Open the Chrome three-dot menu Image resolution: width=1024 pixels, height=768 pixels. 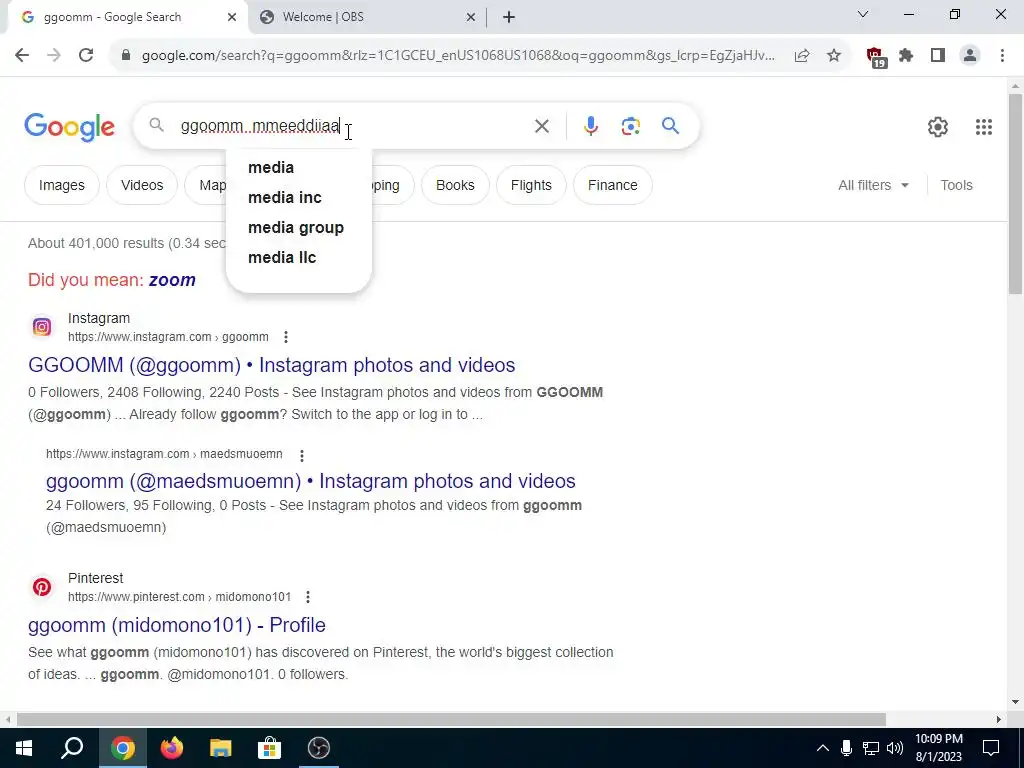tap(1002, 56)
